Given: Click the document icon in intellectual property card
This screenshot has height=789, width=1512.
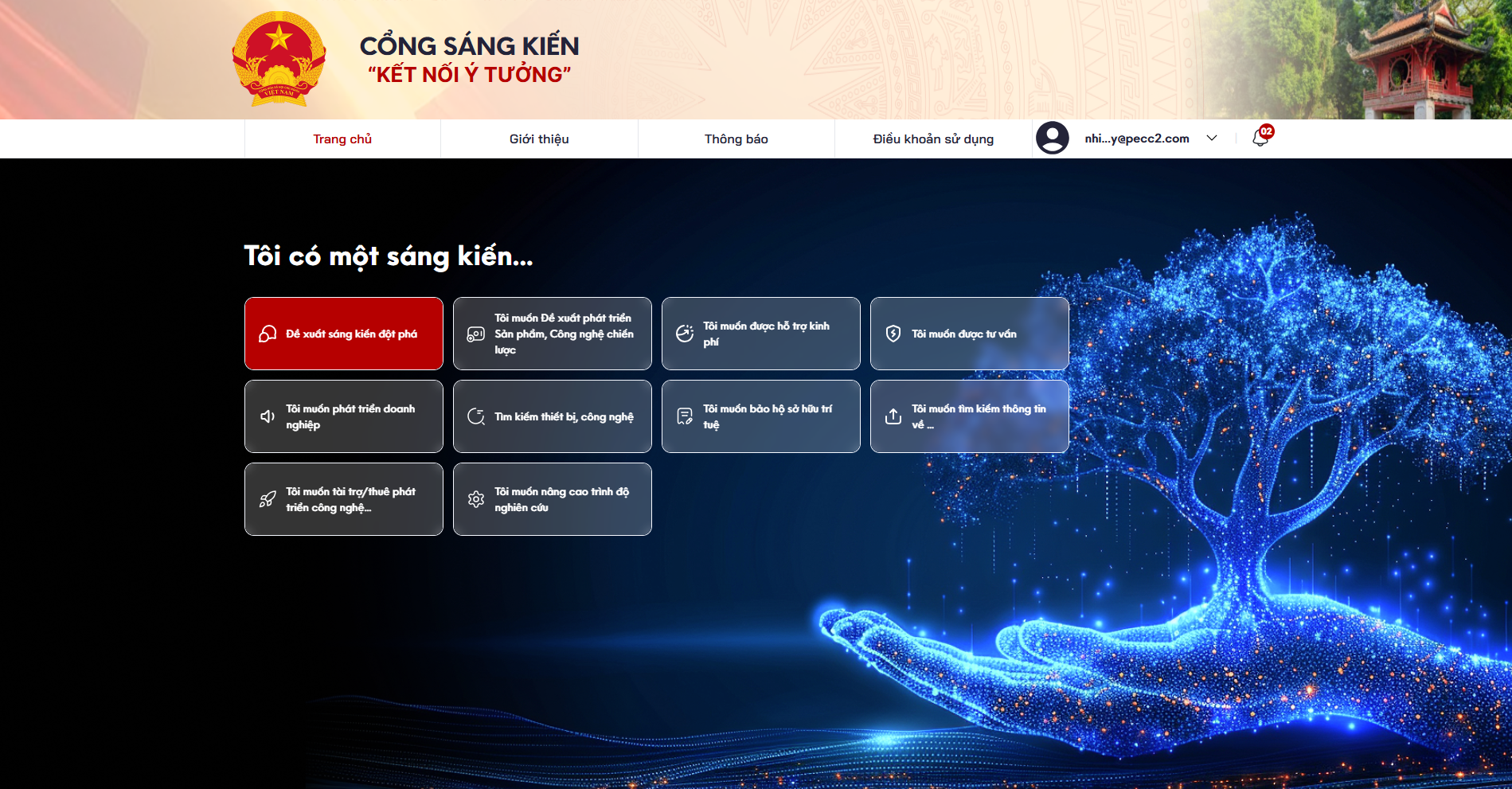Looking at the screenshot, I should tap(685, 416).
